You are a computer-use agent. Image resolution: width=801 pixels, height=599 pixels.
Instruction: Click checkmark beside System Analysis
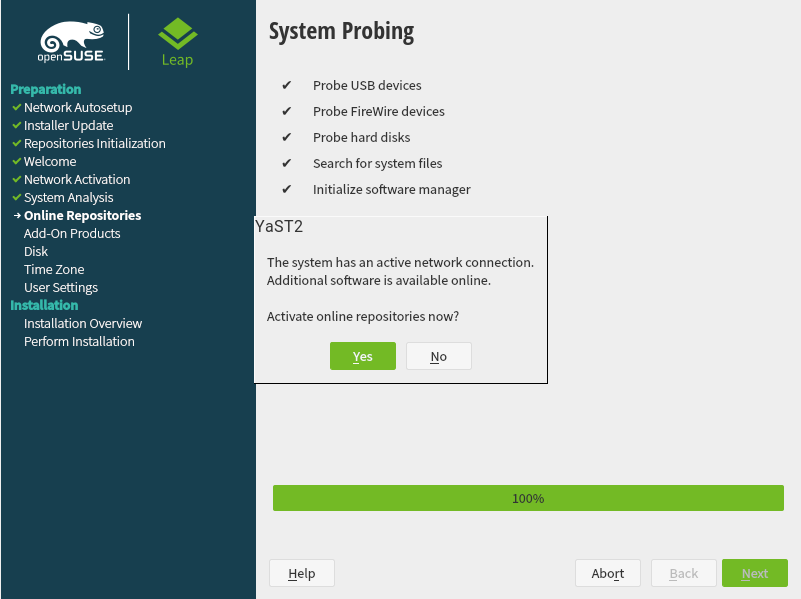(17, 197)
